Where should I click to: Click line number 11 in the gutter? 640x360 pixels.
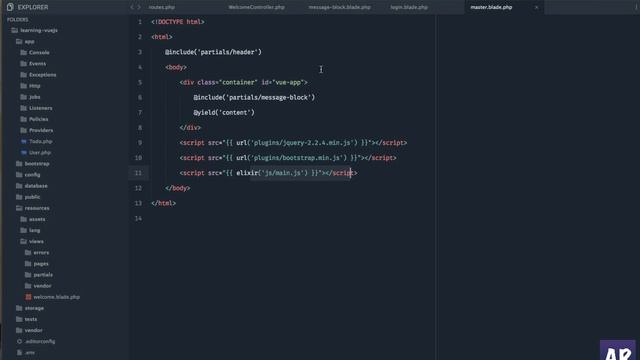coord(138,173)
